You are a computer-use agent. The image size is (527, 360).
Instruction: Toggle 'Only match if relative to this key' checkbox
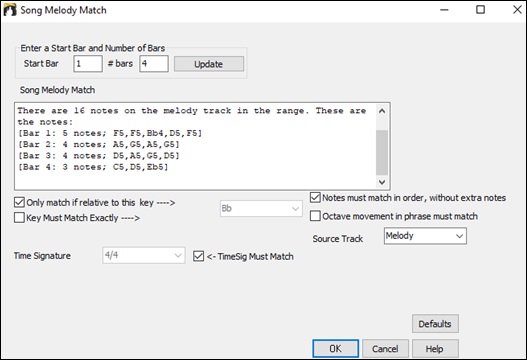coord(19,203)
